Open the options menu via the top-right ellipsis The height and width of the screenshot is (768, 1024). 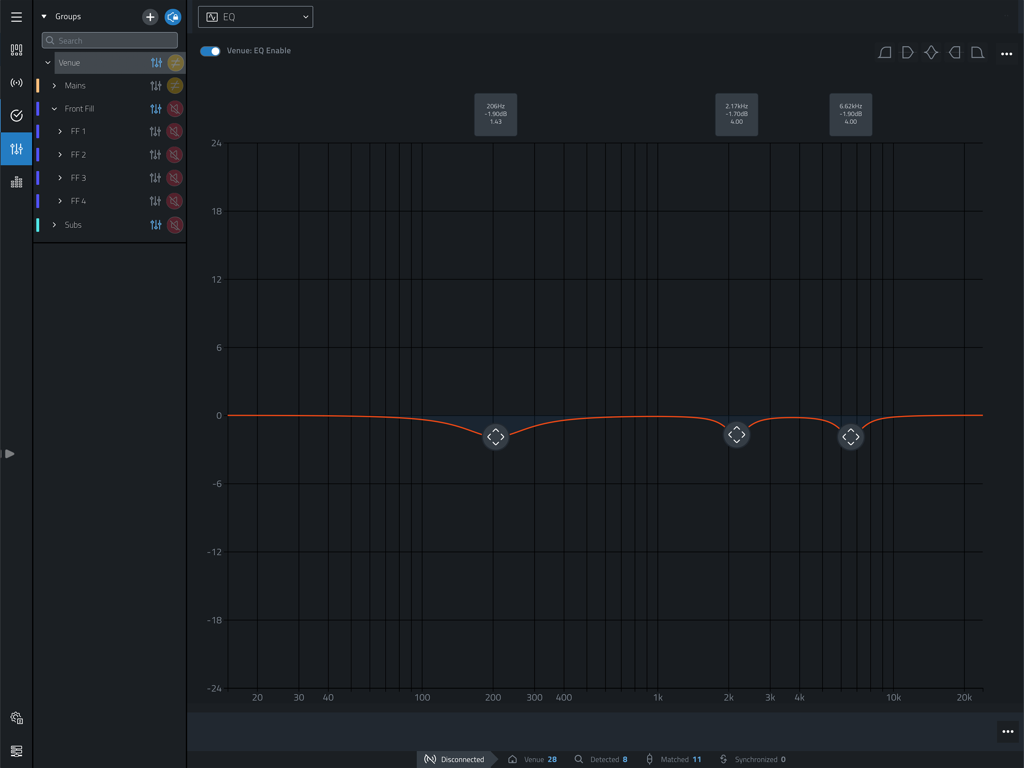point(1006,54)
